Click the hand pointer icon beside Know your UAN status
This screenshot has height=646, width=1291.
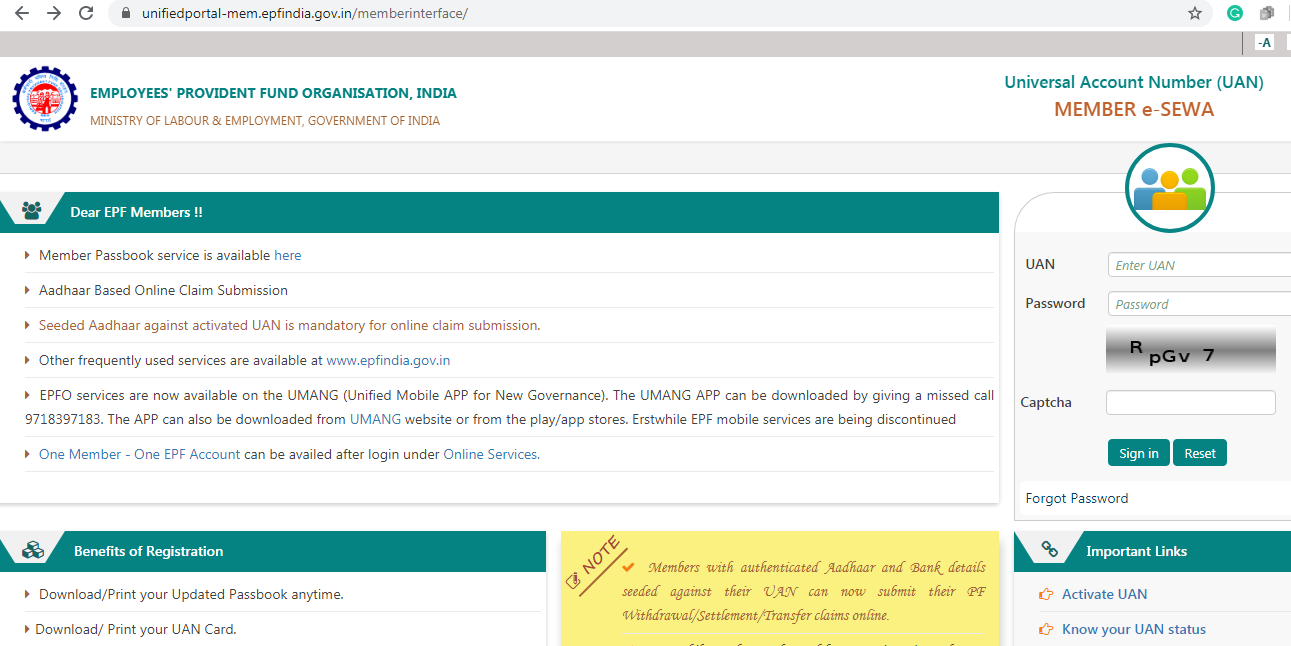click(1046, 629)
